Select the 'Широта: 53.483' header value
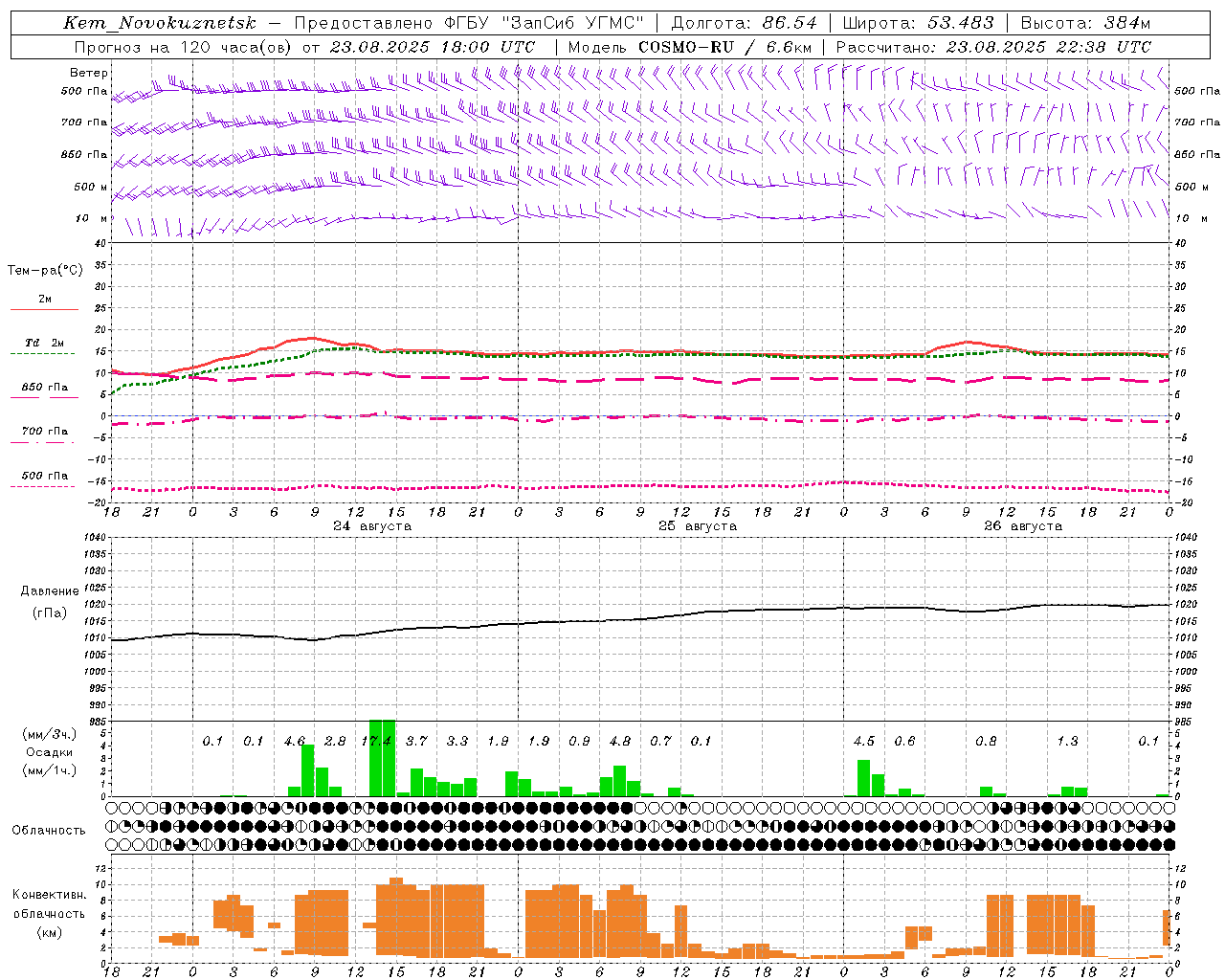Image resolution: width=1225 pixels, height=980 pixels. point(918,23)
